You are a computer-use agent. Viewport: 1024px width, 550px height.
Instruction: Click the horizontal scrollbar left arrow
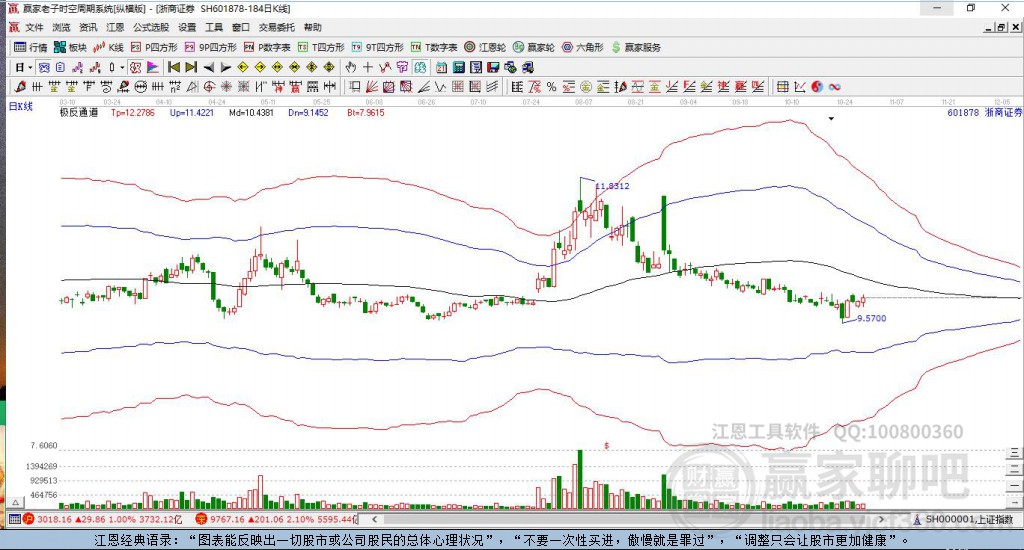pyautogui.click(x=374, y=519)
